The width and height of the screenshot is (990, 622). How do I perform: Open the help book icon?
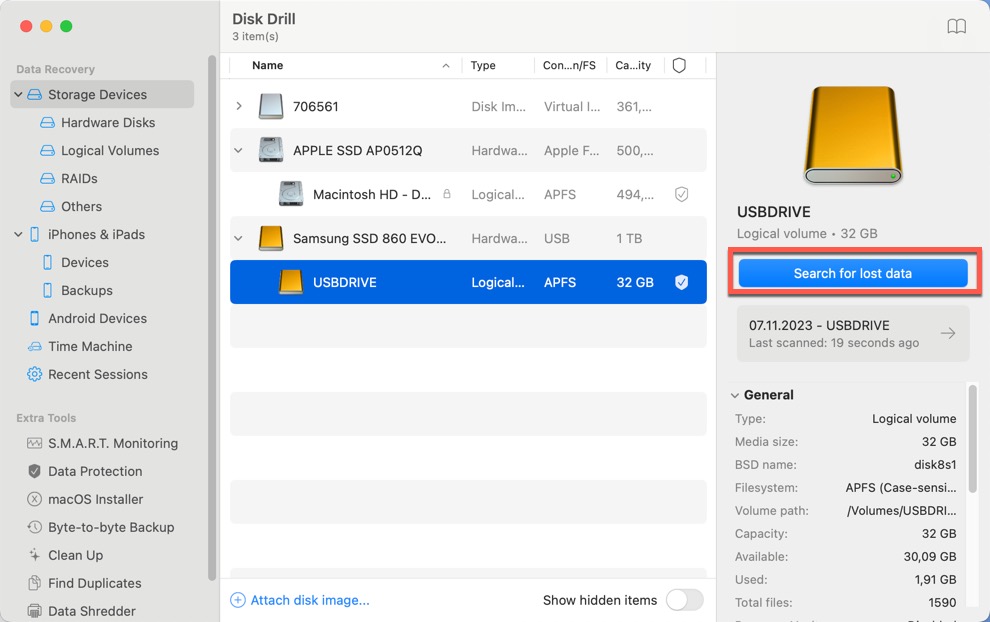coord(957,27)
